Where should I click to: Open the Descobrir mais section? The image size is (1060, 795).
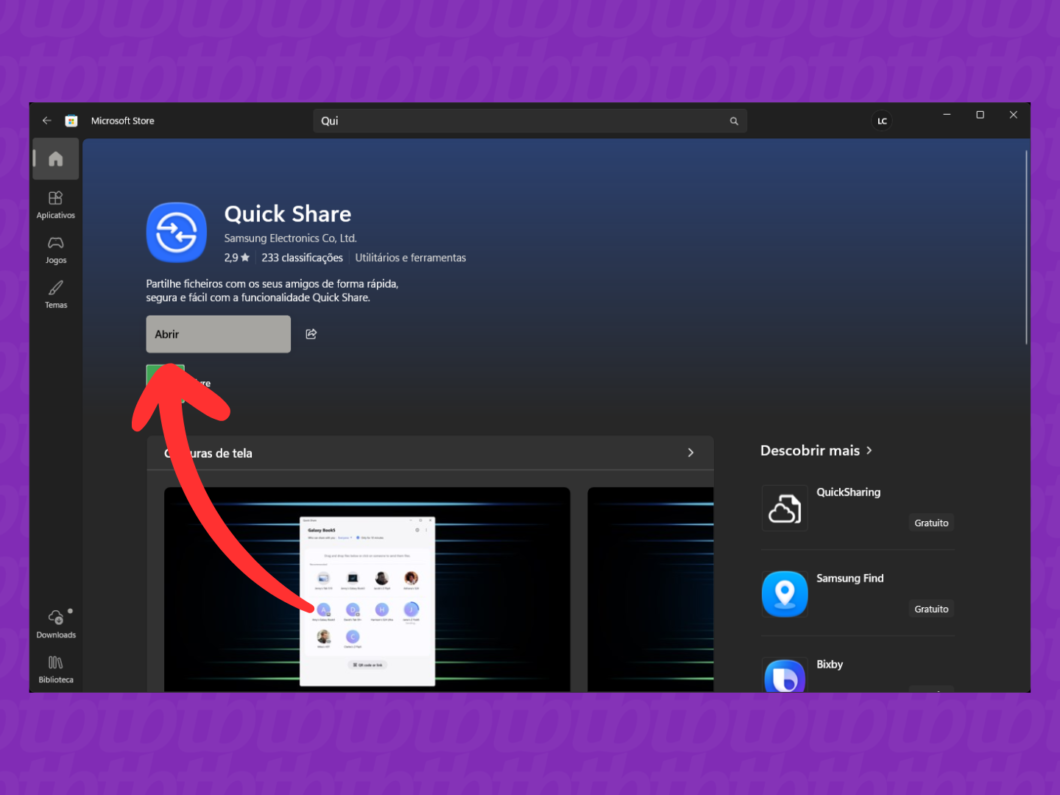(x=816, y=450)
